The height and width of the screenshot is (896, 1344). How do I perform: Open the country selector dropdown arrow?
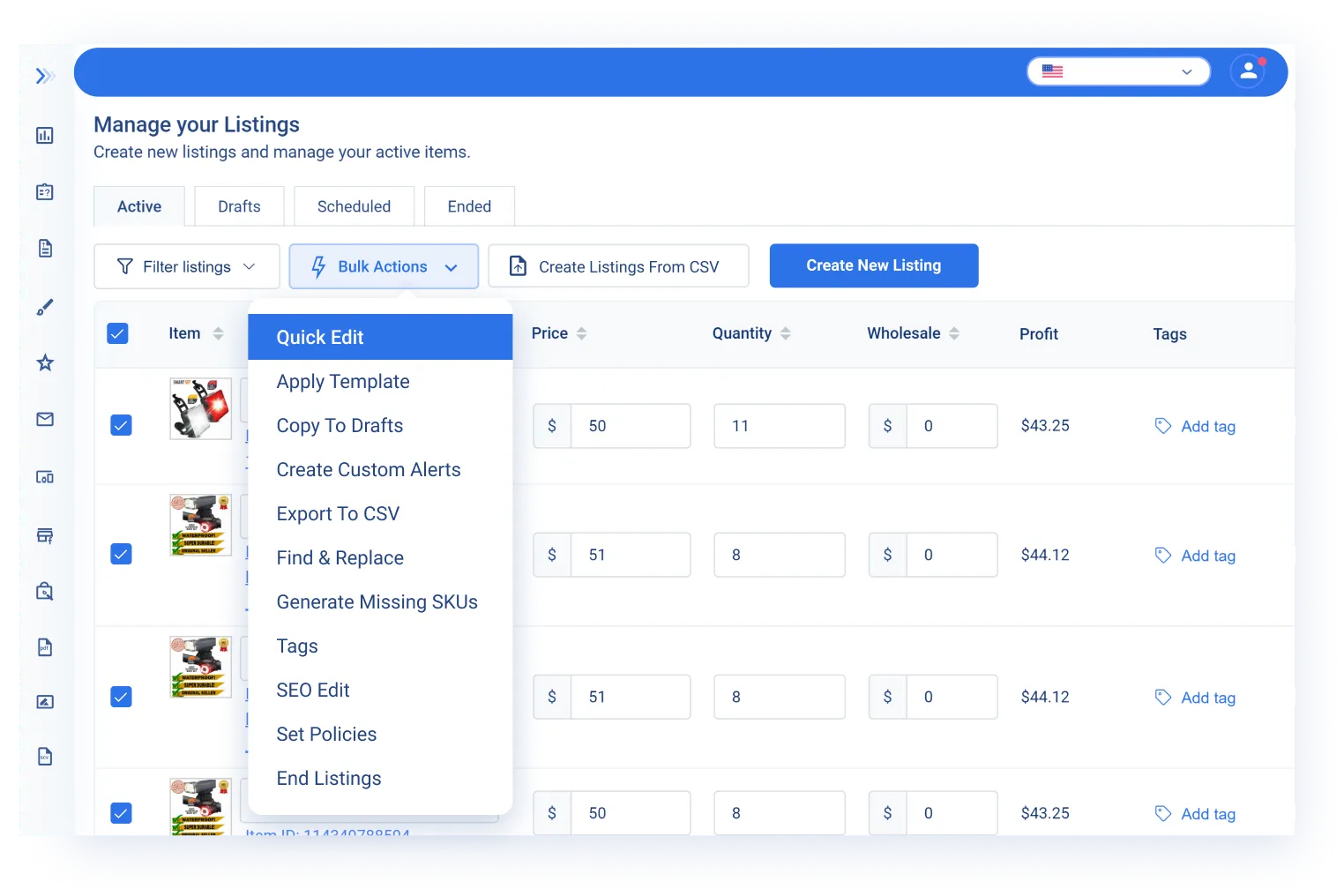[1187, 72]
